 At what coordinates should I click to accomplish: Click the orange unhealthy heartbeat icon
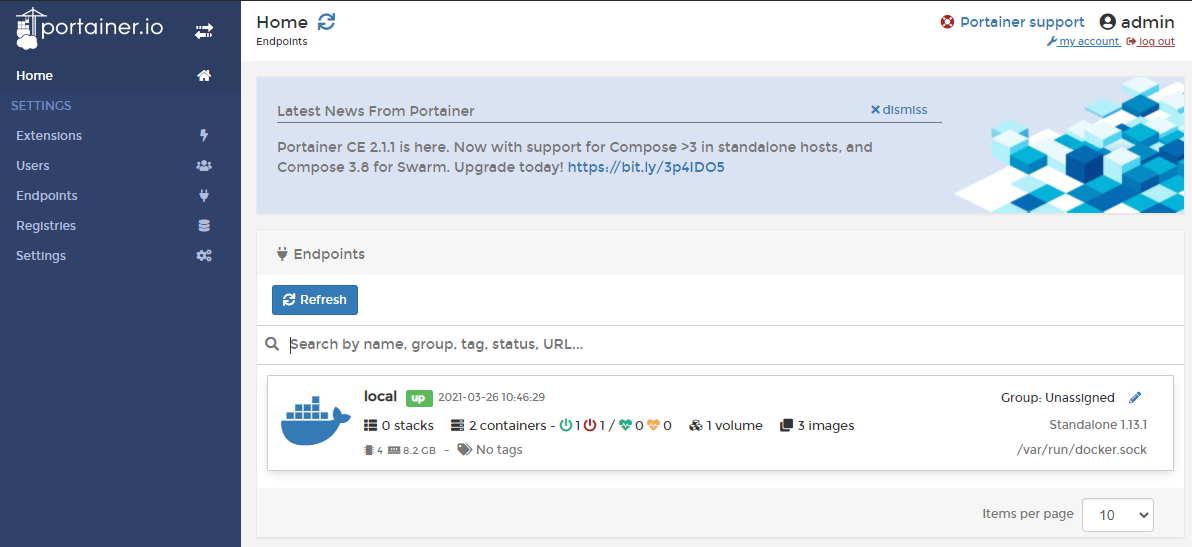[653, 425]
